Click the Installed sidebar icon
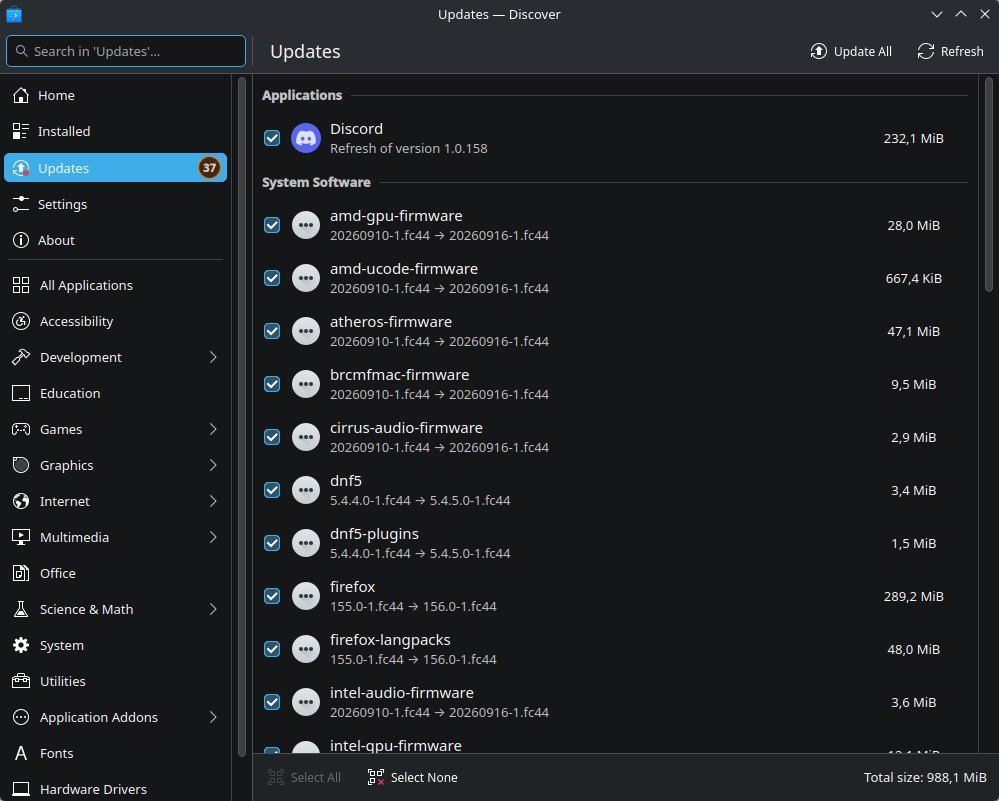The height and width of the screenshot is (801, 999). (21, 131)
